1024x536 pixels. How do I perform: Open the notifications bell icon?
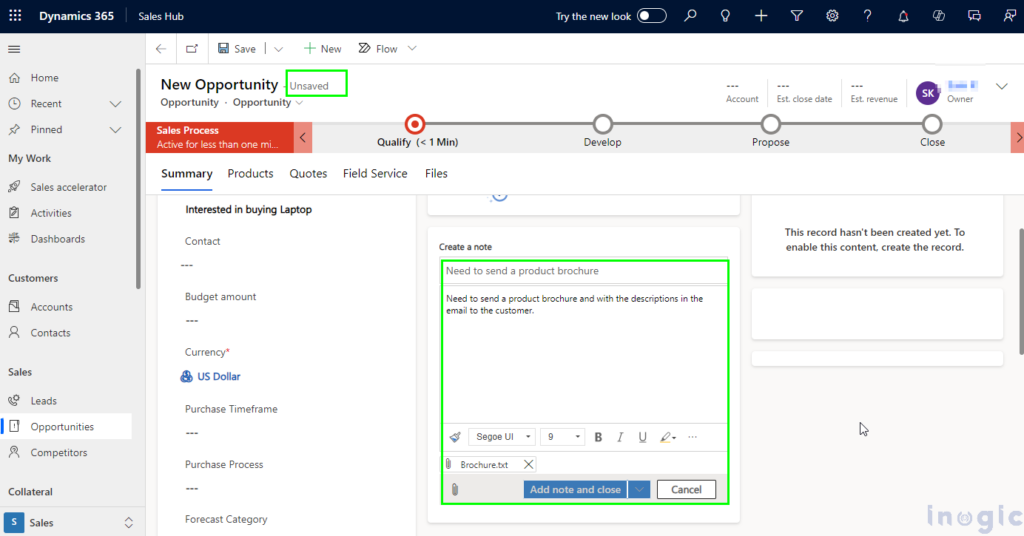(903, 16)
